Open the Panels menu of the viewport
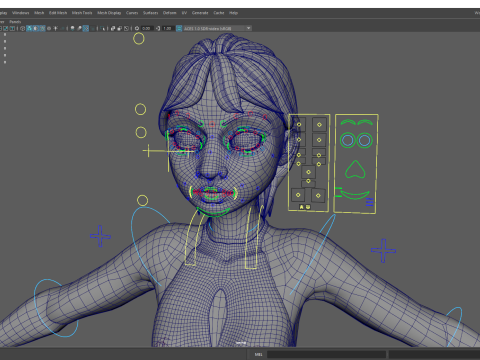480x360 pixels. (x=15, y=22)
